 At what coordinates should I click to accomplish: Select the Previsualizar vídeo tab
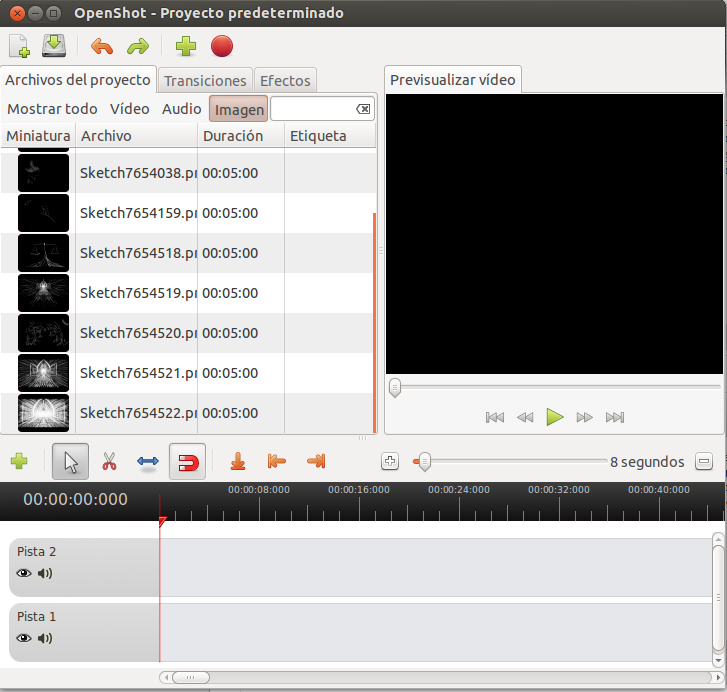click(453, 80)
